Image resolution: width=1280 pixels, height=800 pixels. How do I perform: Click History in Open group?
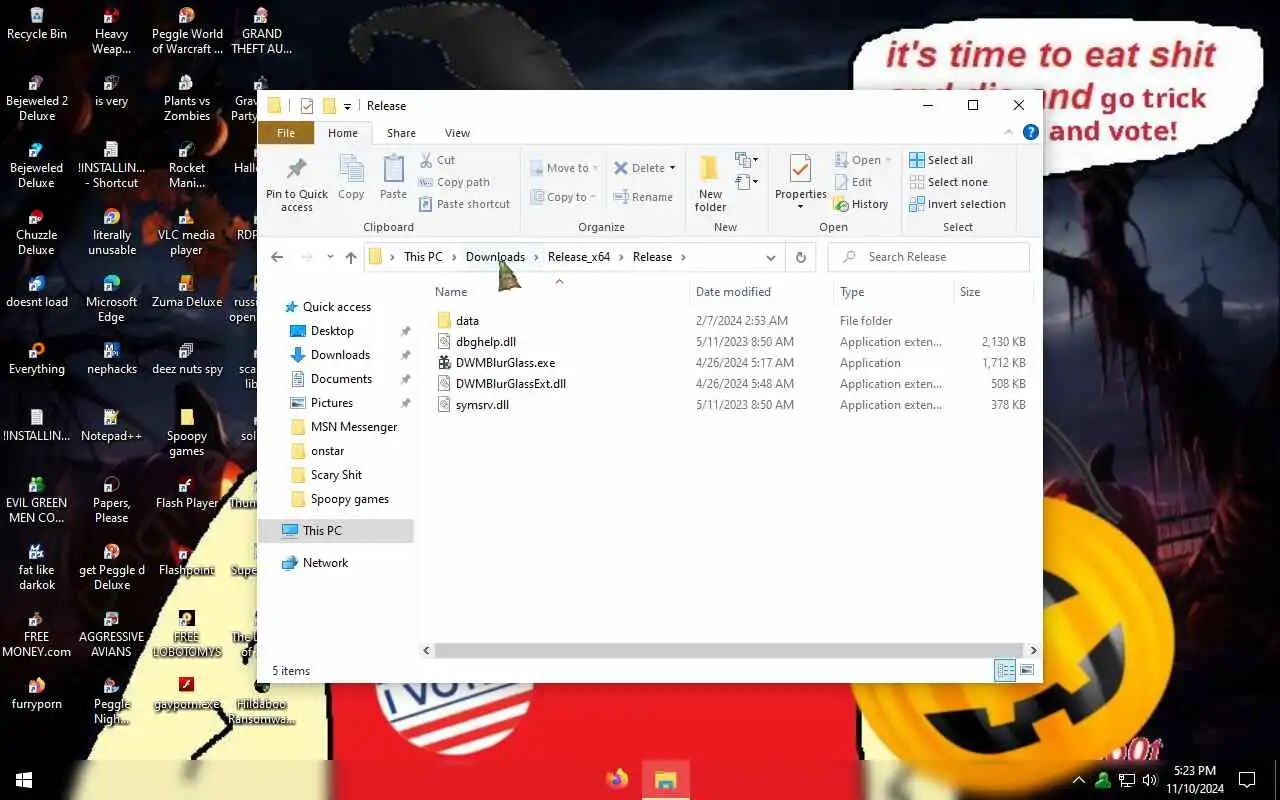point(861,204)
